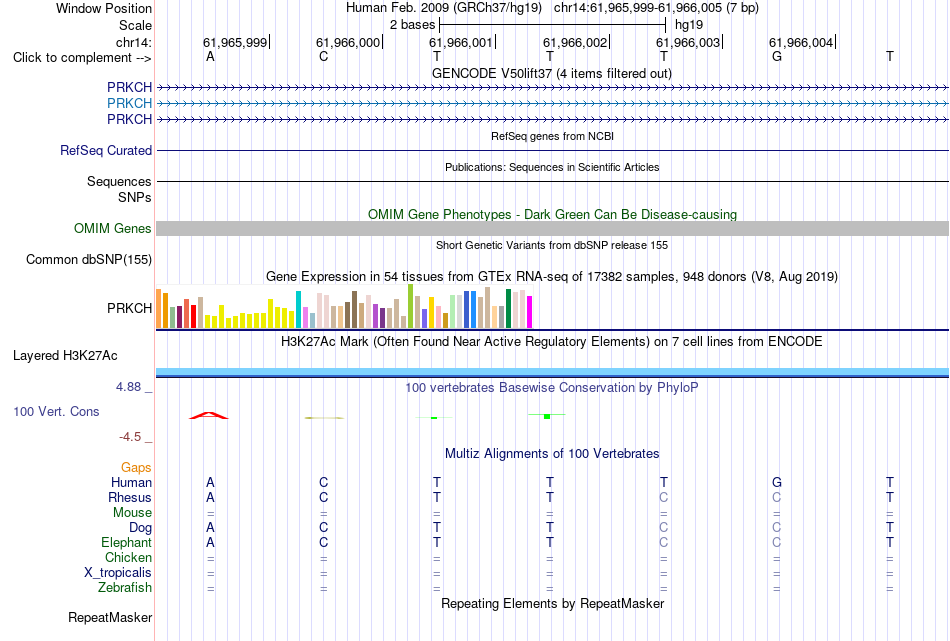Click position label 61,966,002 on ruler

pos(574,42)
